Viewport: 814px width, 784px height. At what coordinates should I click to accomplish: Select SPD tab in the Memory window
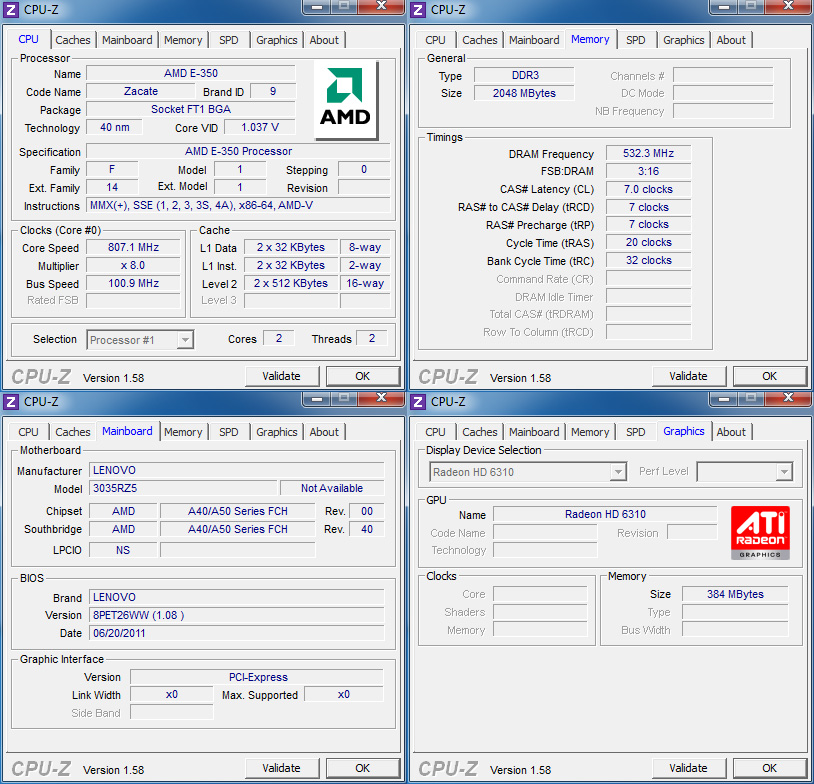635,40
